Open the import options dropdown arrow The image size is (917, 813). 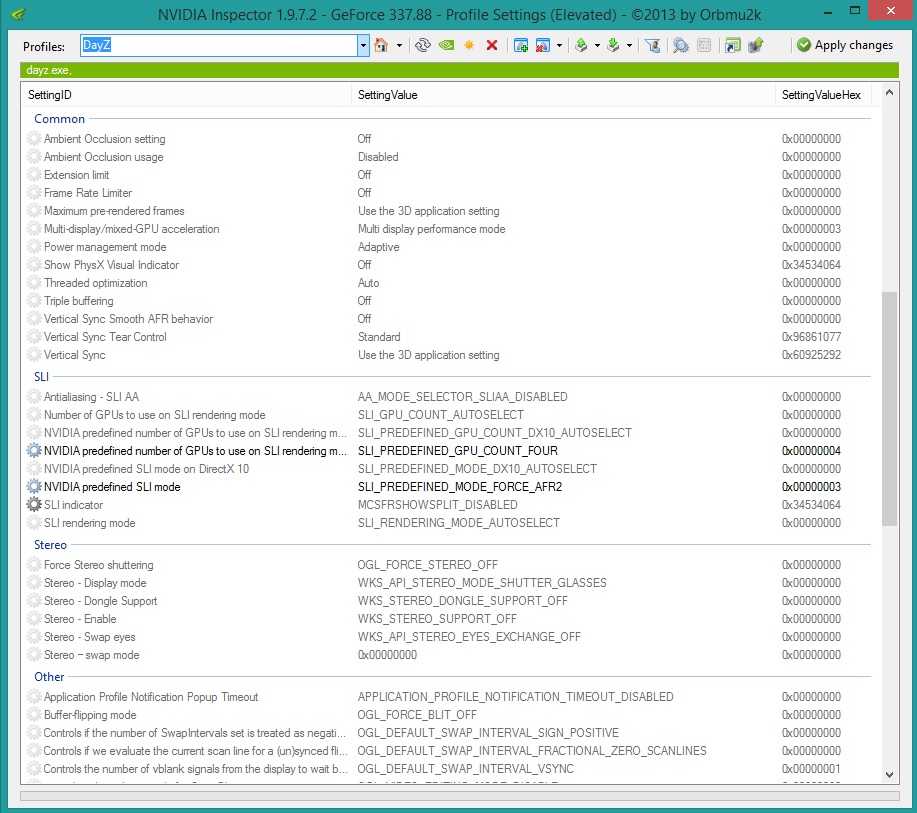coord(629,45)
